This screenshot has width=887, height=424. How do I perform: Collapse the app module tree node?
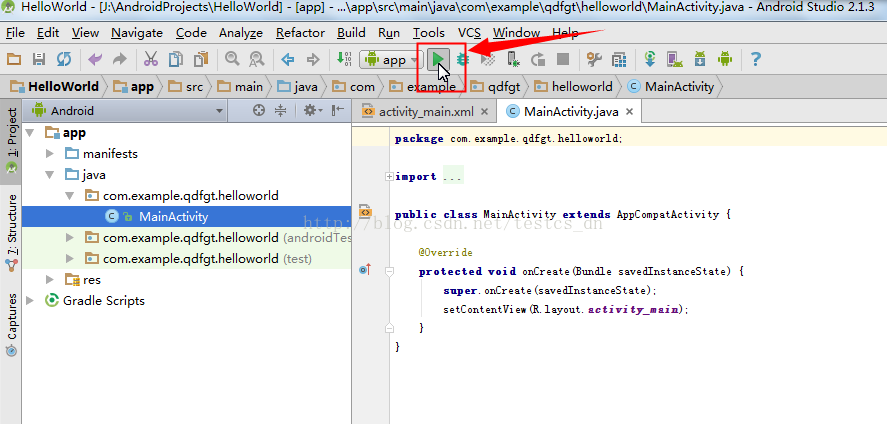(30, 133)
